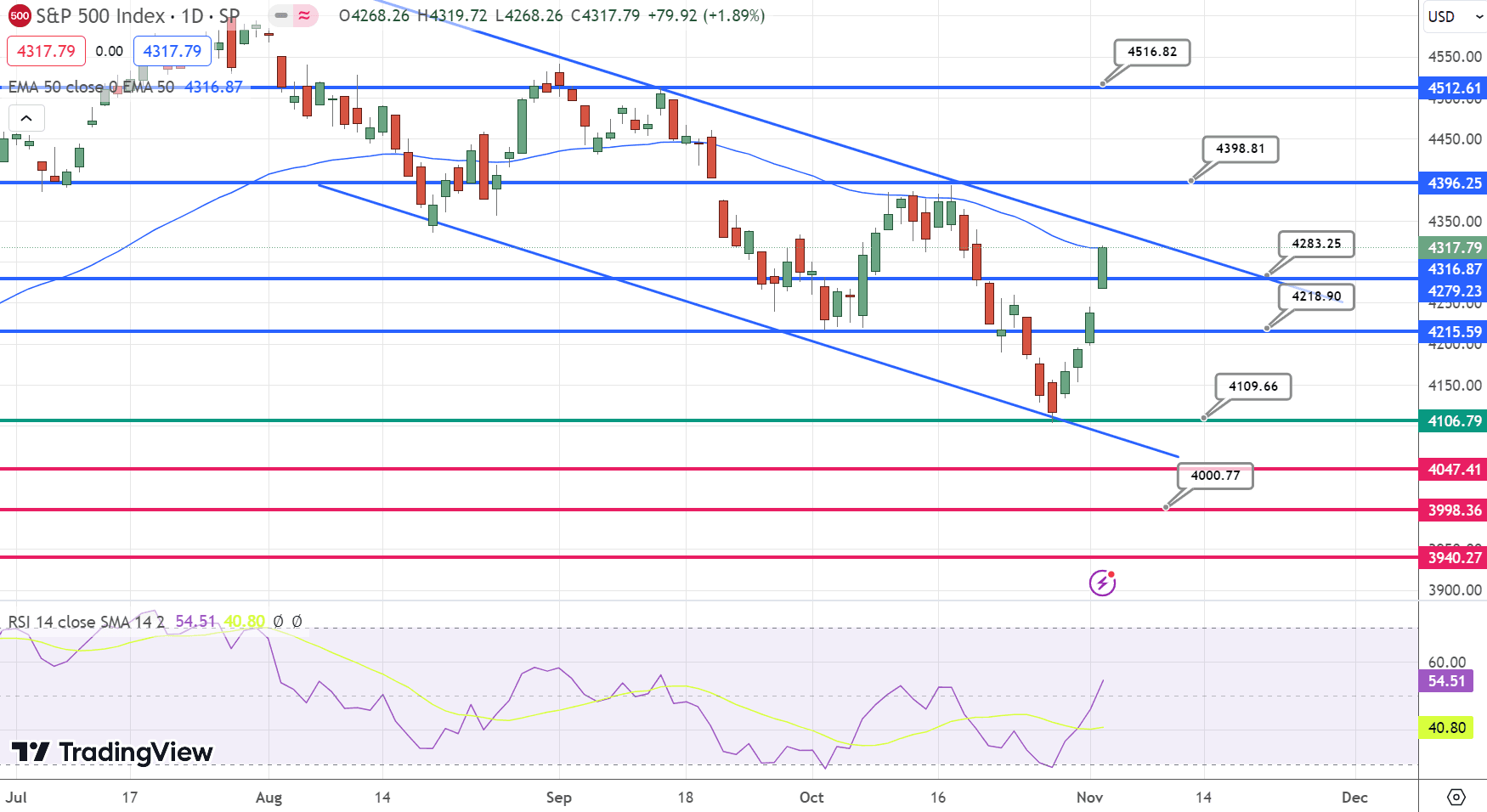Click the S&P 500 red logo icon

point(20,15)
